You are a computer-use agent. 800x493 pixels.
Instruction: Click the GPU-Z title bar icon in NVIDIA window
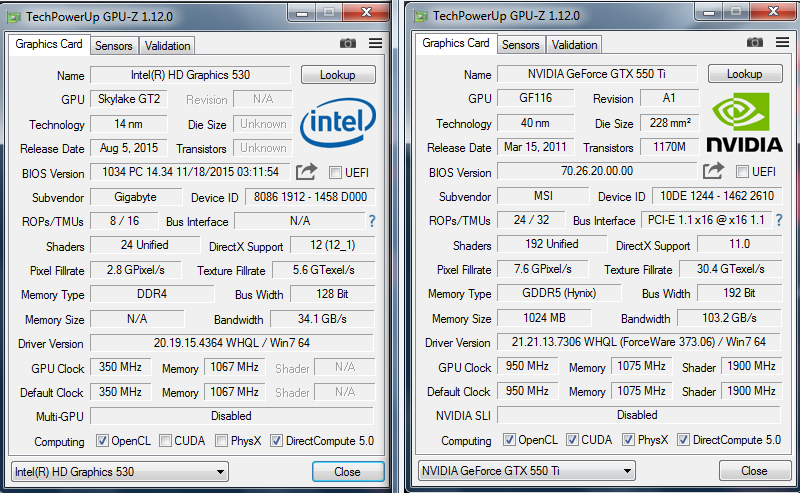tap(421, 16)
